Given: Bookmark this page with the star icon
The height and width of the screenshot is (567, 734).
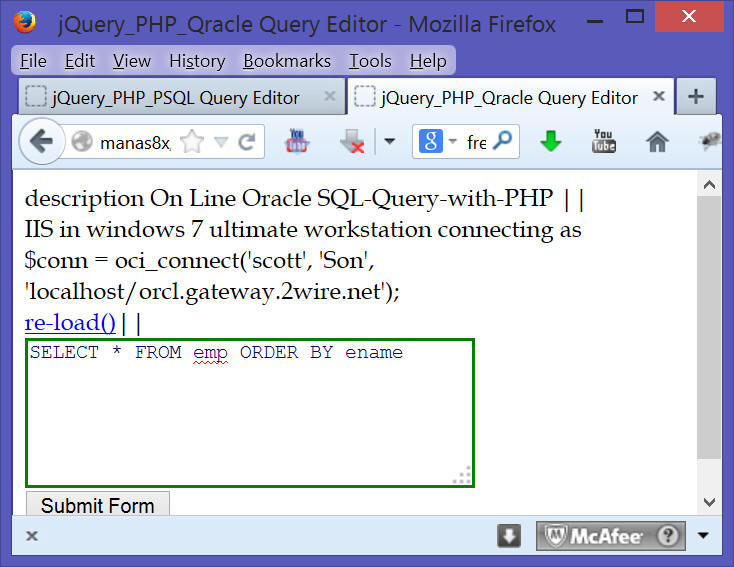Looking at the screenshot, I should tap(193, 143).
